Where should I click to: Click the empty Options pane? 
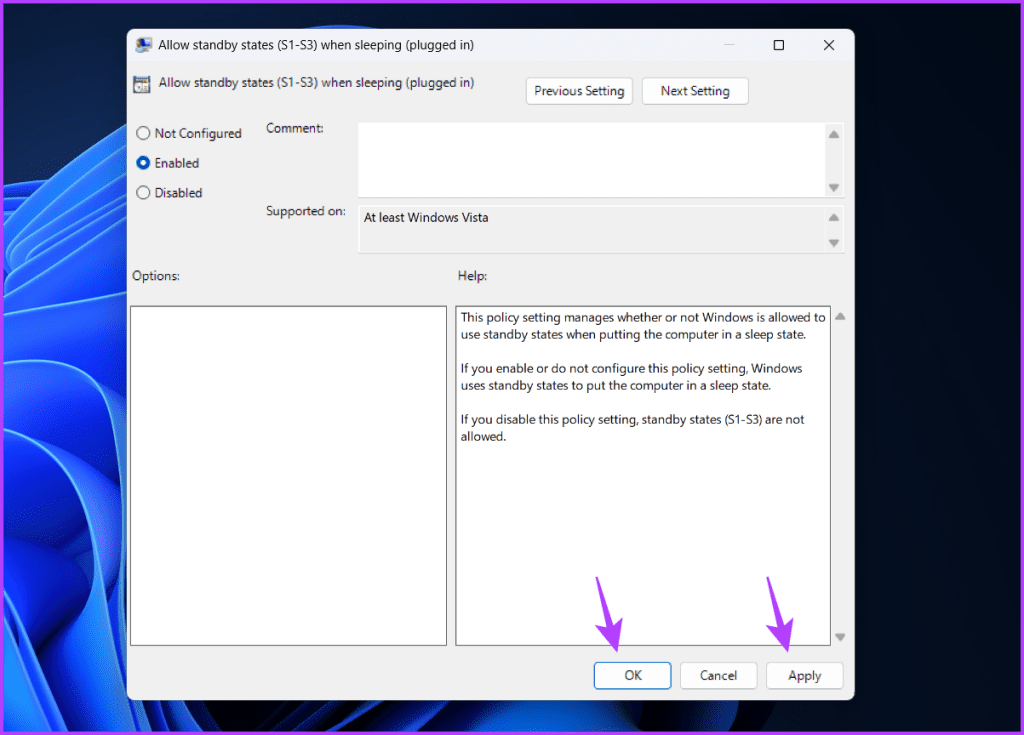(288, 476)
